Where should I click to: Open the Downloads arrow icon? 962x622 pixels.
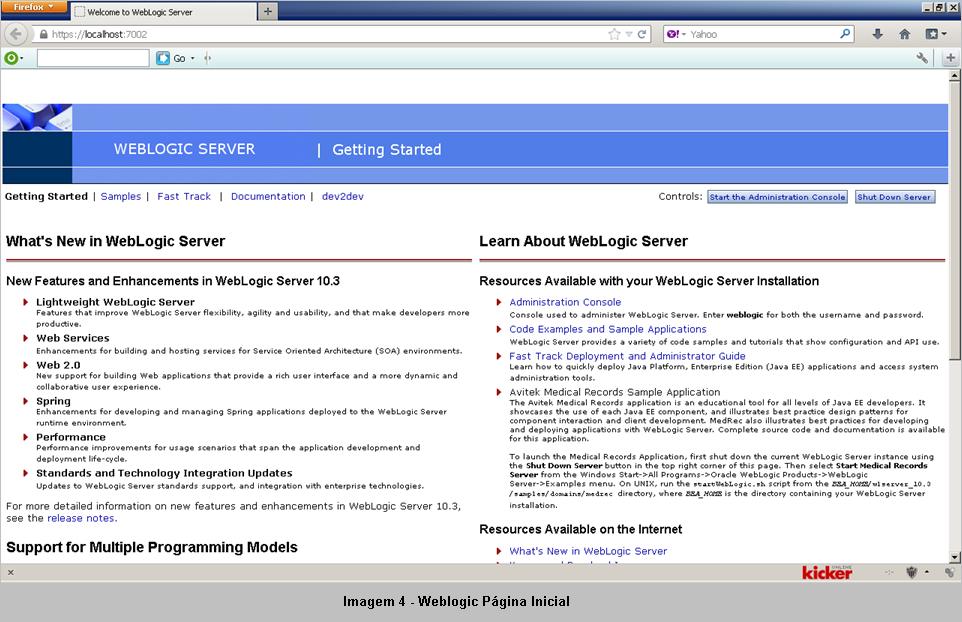[877, 34]
